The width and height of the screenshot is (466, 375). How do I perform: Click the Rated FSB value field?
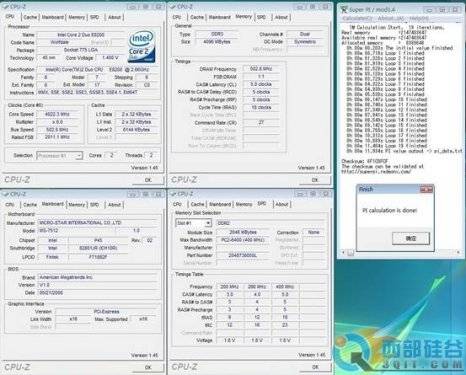[57, 137]
